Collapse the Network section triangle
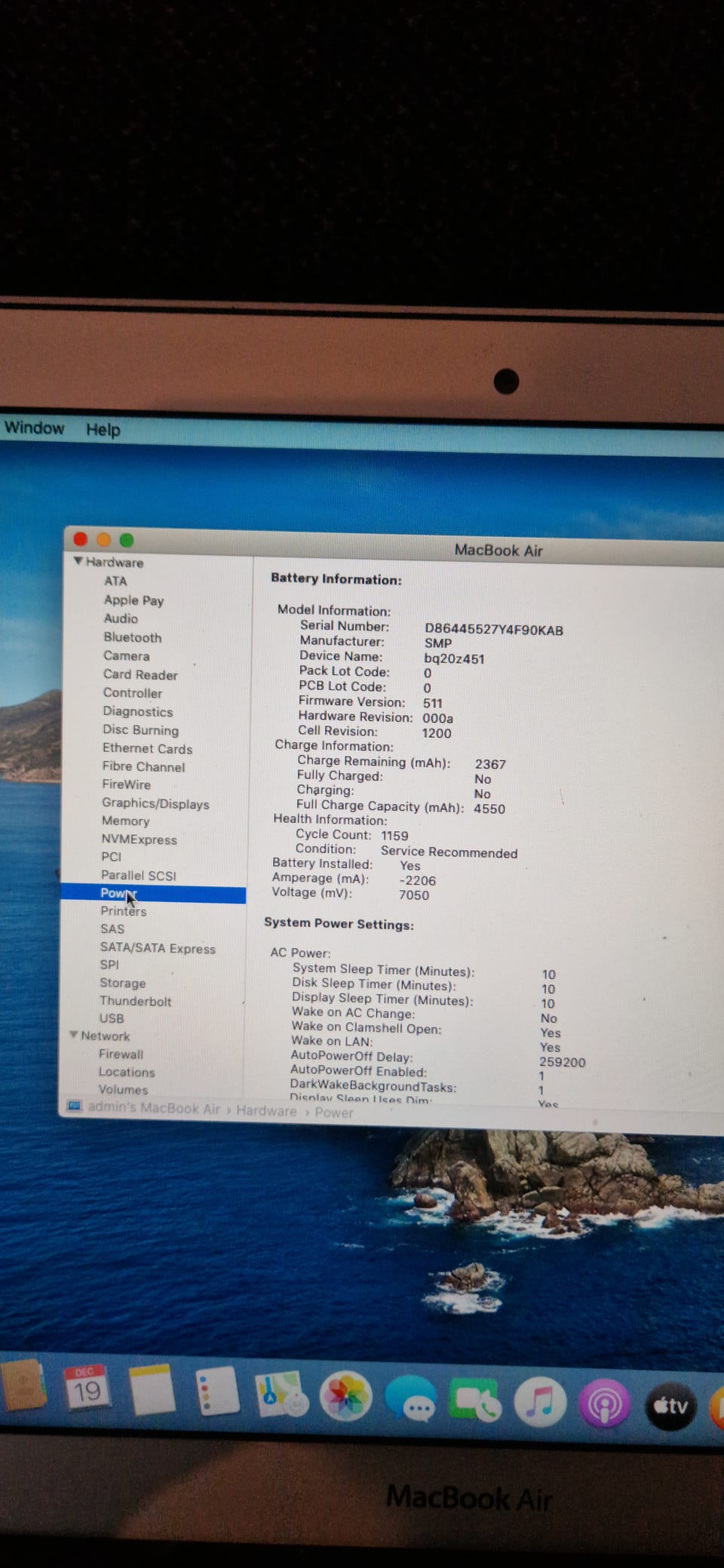The height and width of the screenshot is (1568, 724). click(73, 1036)
